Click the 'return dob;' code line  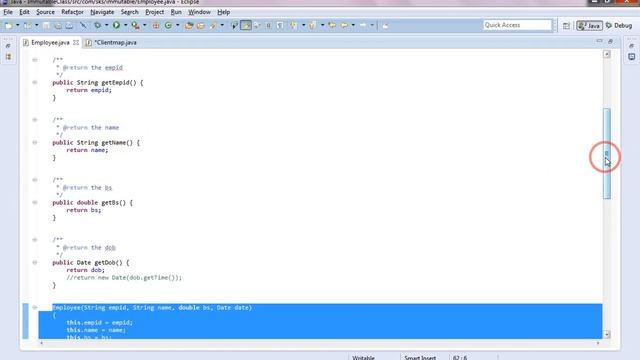tap(85, 270)
